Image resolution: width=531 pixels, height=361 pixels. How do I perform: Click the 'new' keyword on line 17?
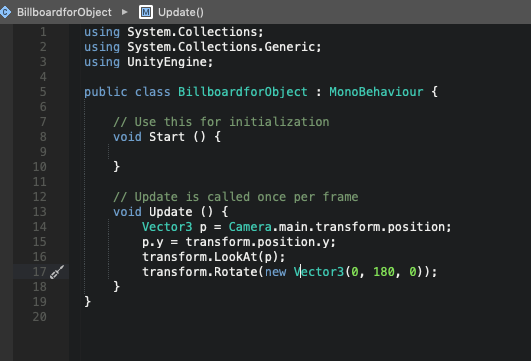[275, 272]
